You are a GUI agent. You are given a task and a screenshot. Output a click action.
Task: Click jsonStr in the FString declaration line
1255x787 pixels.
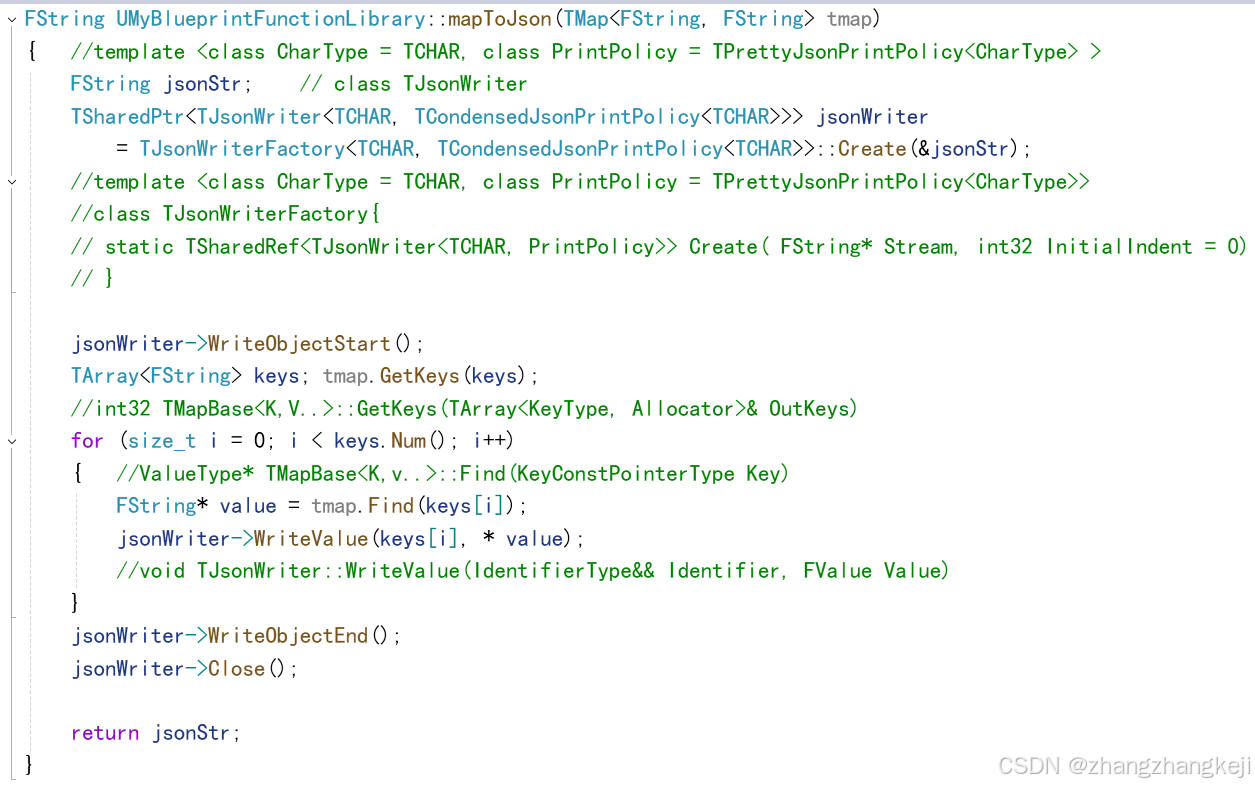pyautogui.click(x=202, y=84)
